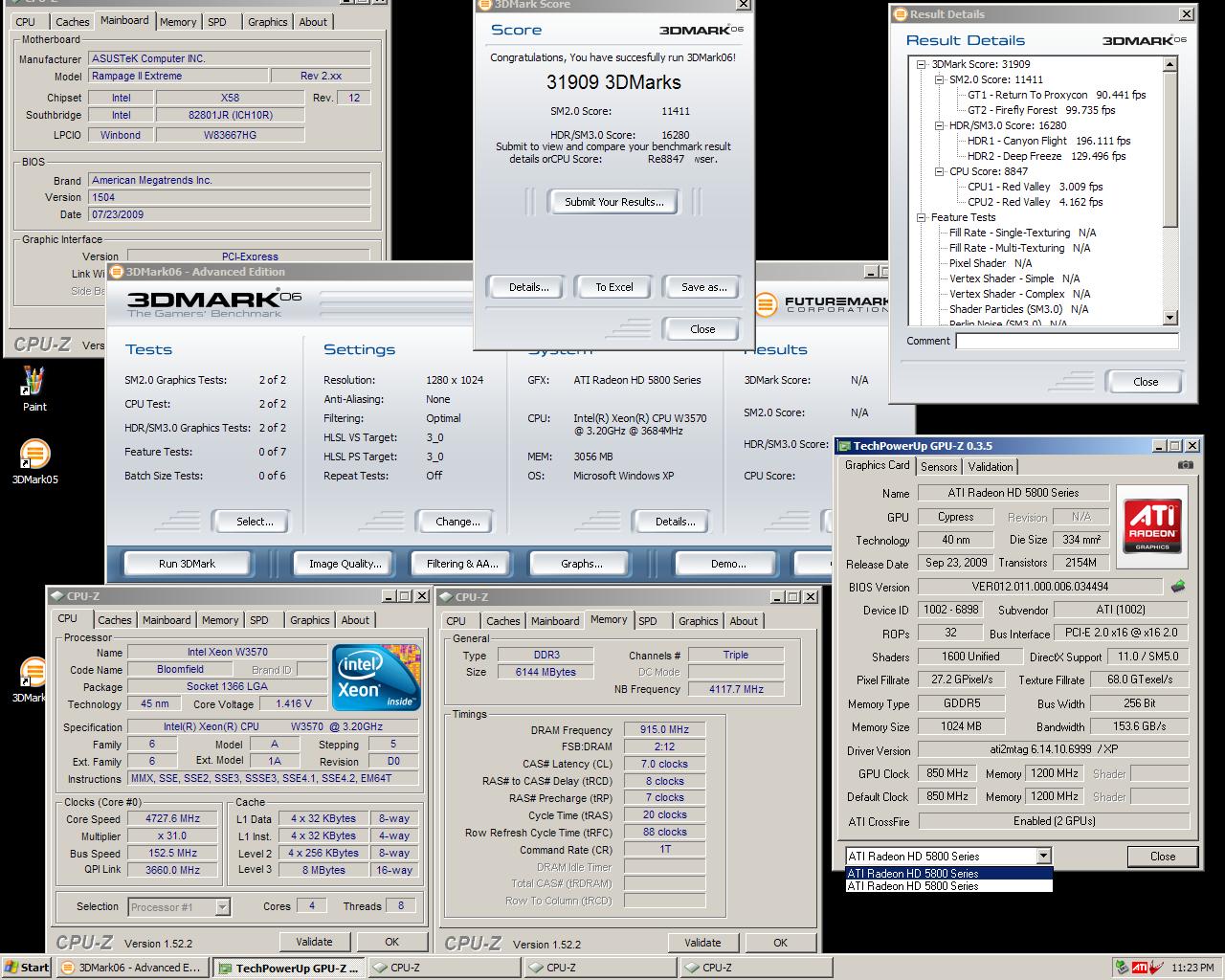Open the GPU selection dropdown in GPU-Z
Image resolution: width=1225 pixels, height=980 pixels.
pos(1043,856)
